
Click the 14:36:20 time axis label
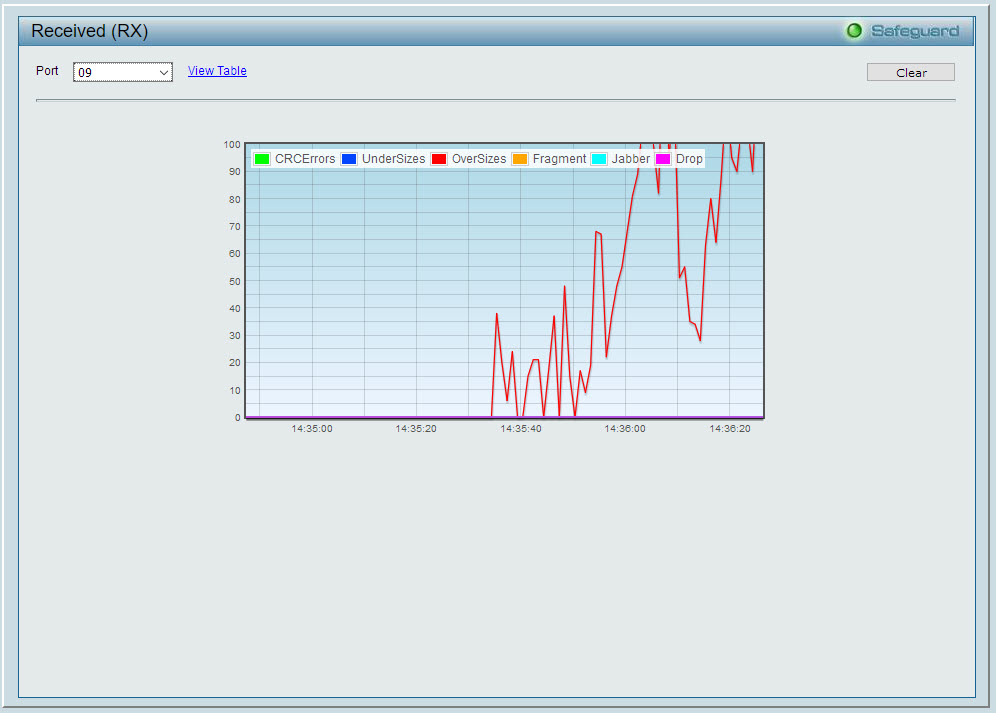point(730,429)
